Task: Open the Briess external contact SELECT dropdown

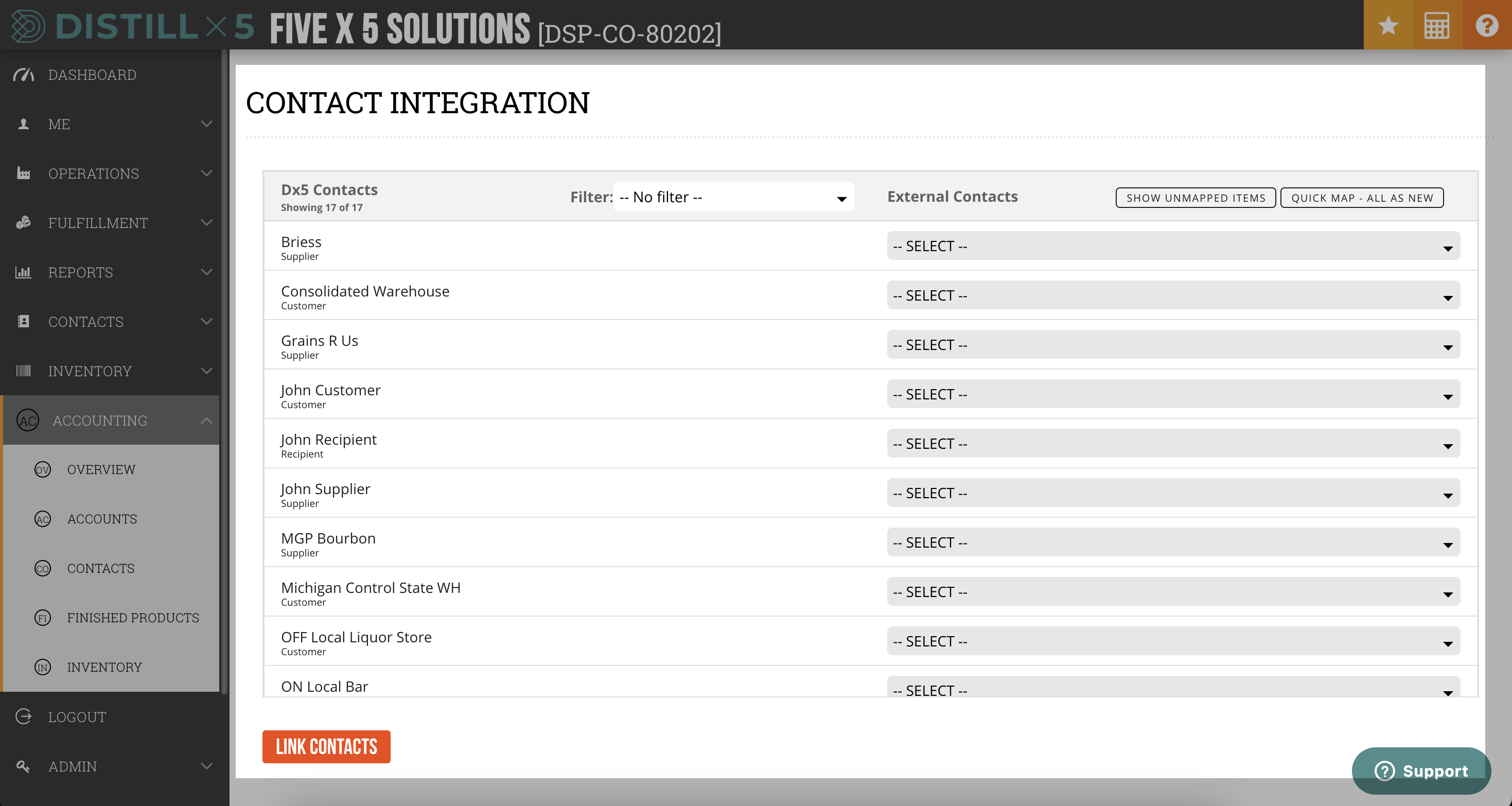Action: coord(1173,246)
